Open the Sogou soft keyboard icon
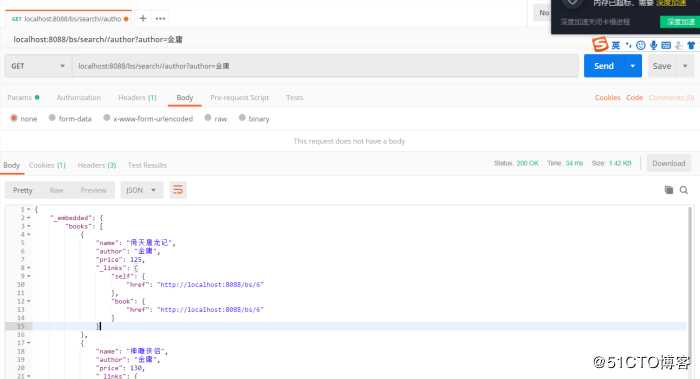Image resolution: width=700 pixels, height=379 pixels. (x=666, y=45)
